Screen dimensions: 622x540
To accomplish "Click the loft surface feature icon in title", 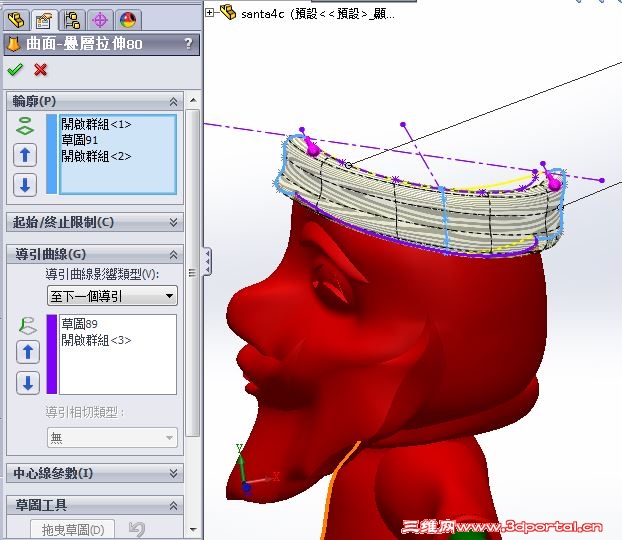I will point(14,44).
